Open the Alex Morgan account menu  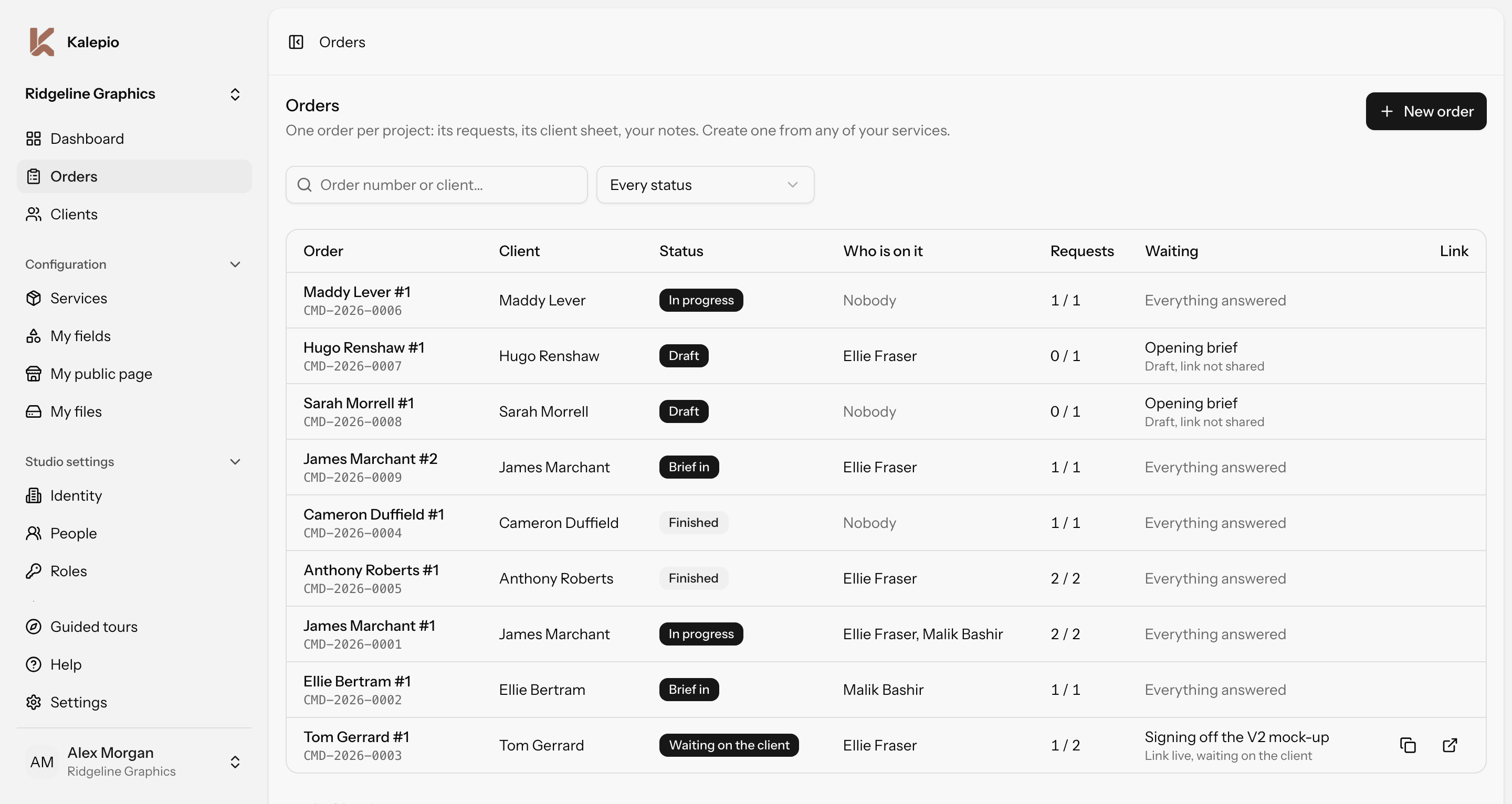(x=134, y=761)
